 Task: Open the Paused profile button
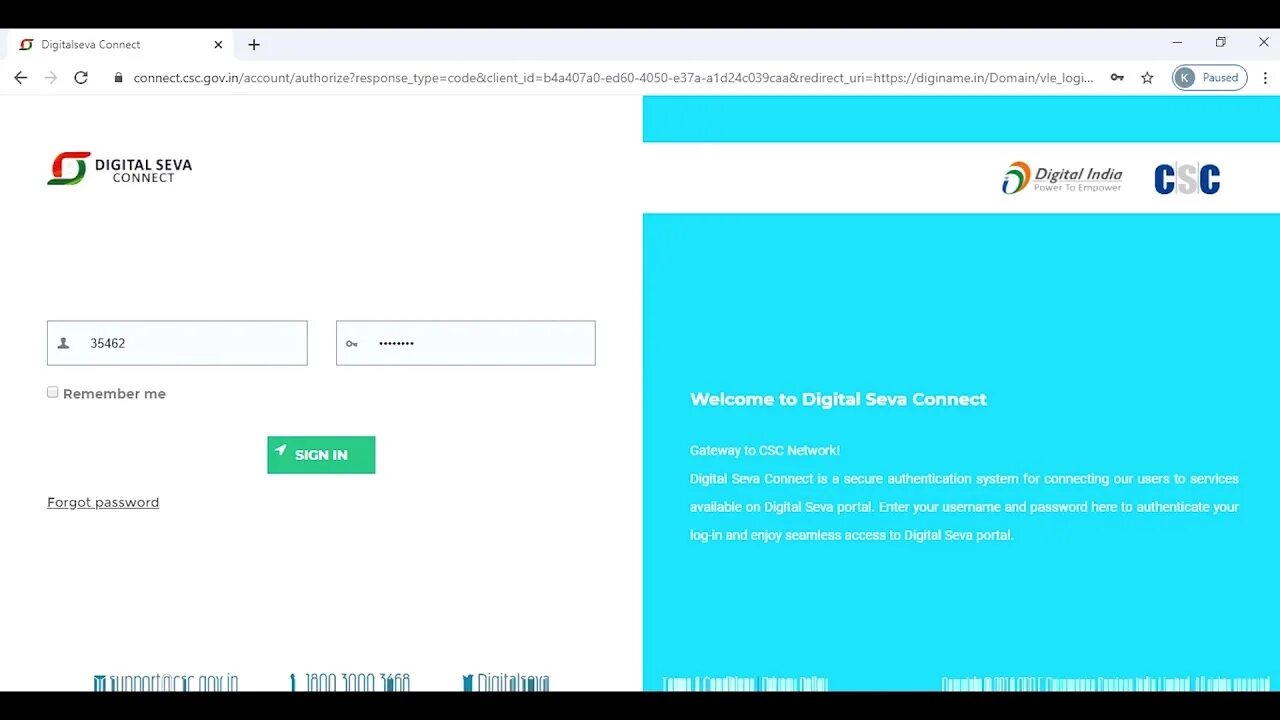[1209, 77]
